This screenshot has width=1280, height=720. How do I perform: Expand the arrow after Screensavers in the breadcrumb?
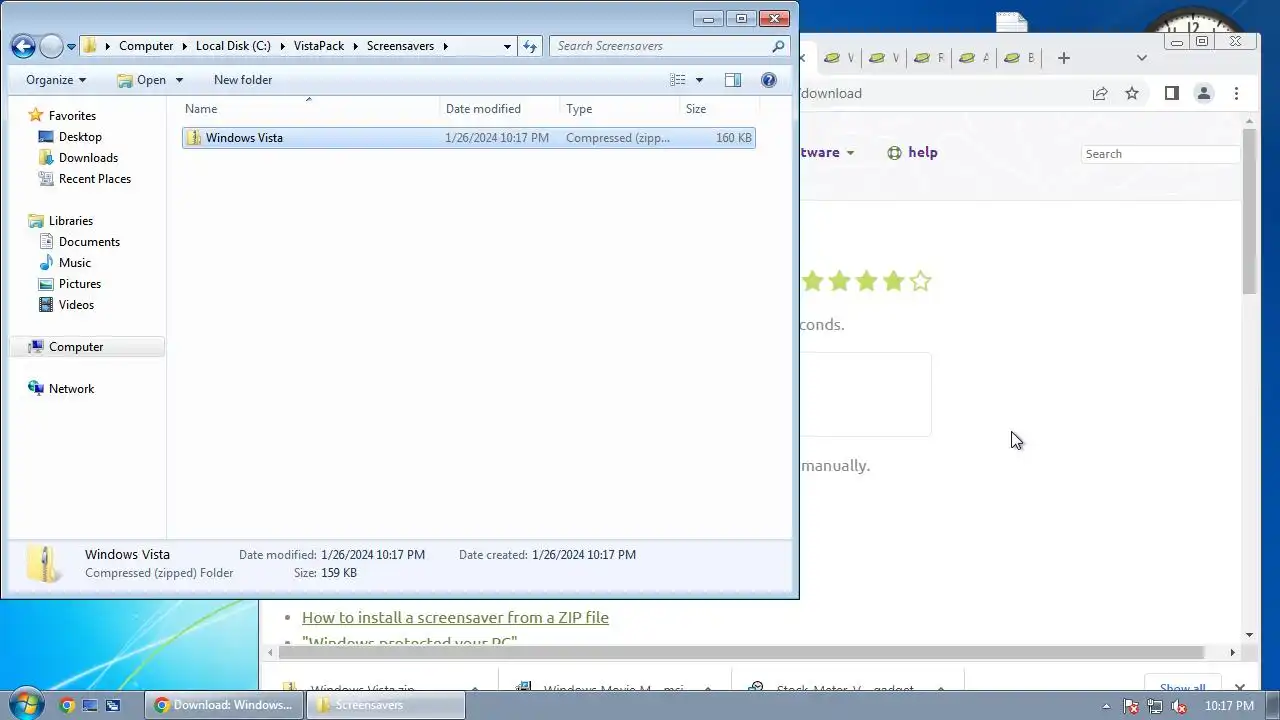[445, 46]
